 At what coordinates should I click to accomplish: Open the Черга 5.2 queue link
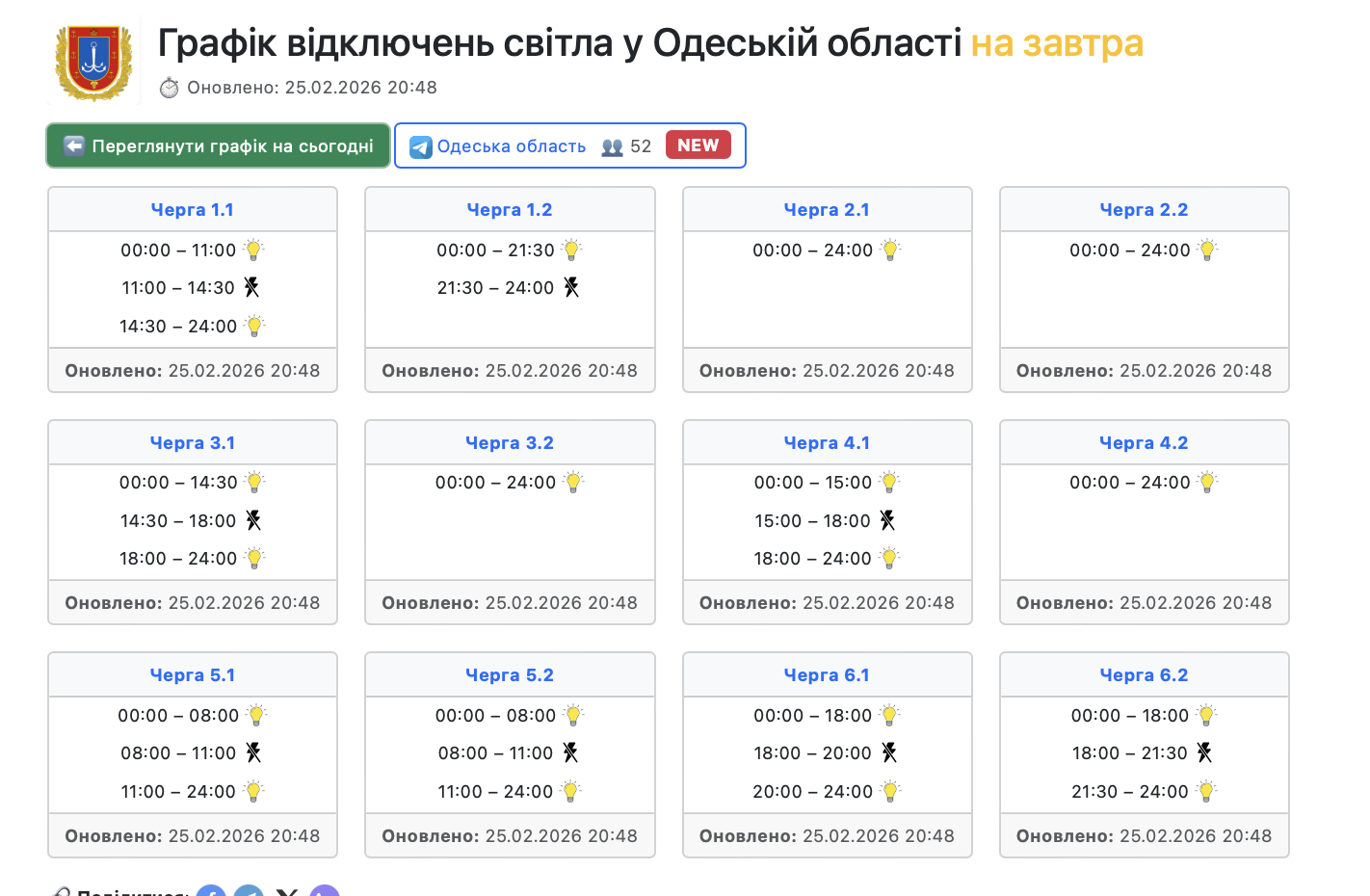click(509, 675)
